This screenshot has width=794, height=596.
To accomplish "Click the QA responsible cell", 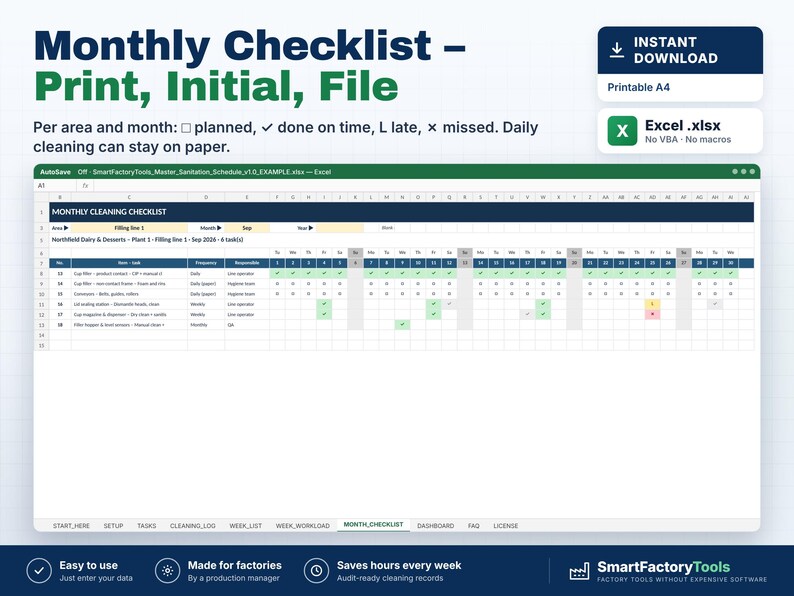I will 247,325.
